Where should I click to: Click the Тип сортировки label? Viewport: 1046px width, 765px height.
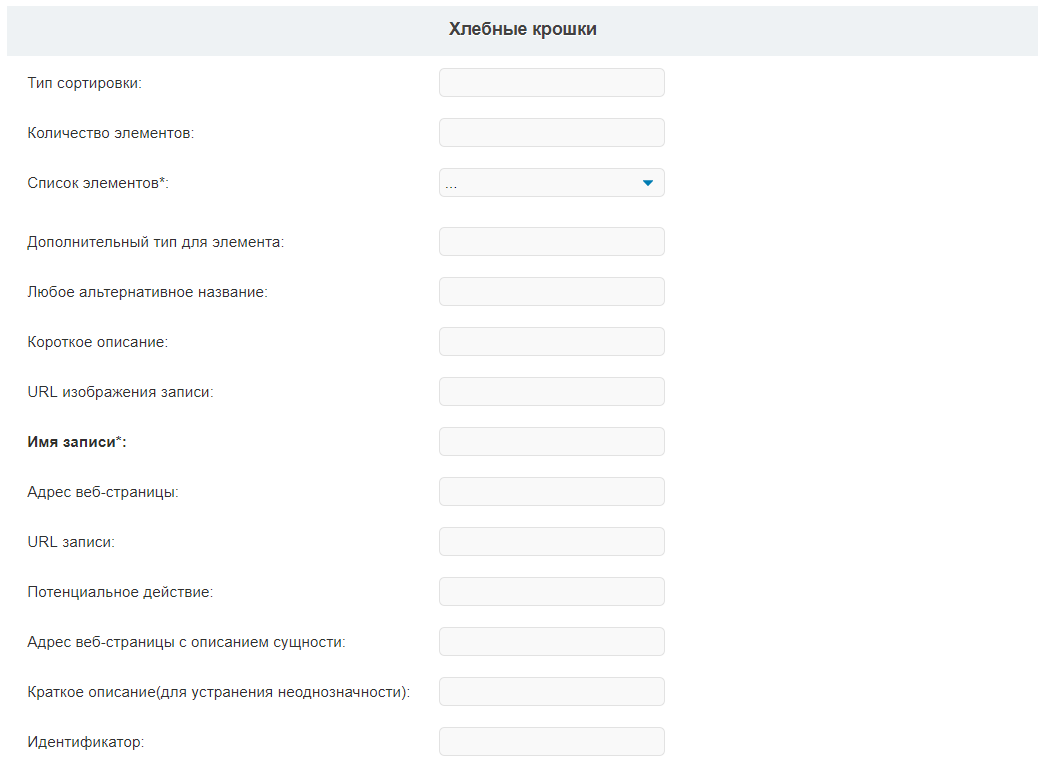(85, 83)
